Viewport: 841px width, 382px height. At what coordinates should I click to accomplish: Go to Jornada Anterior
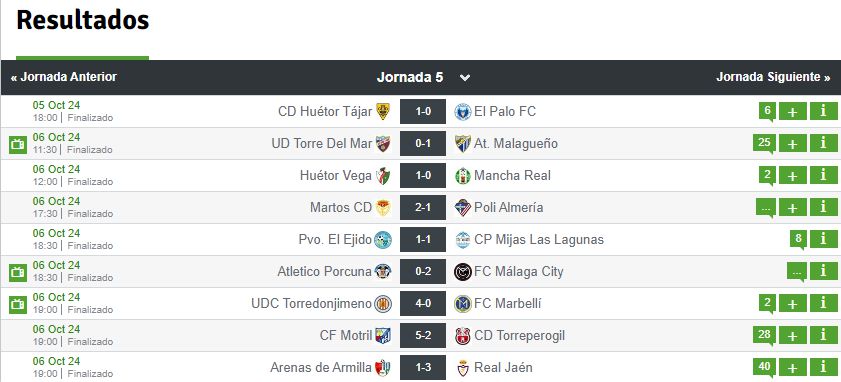63,77
